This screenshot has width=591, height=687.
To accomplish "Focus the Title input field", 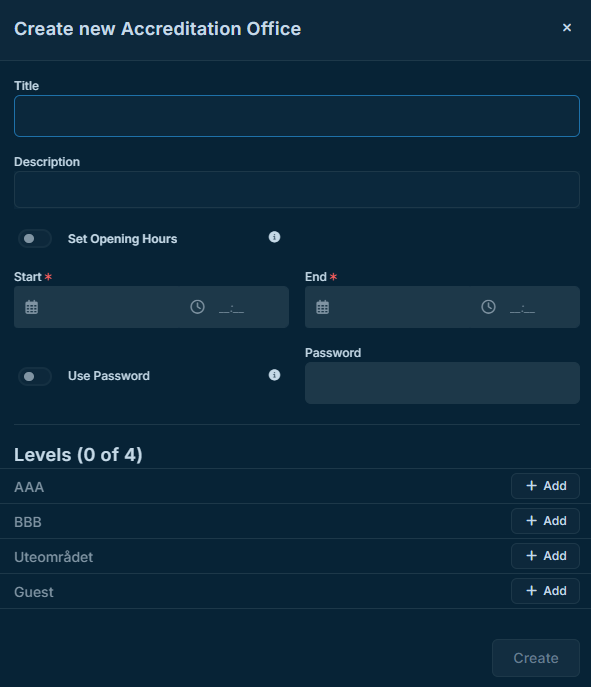I will (297, 116).
